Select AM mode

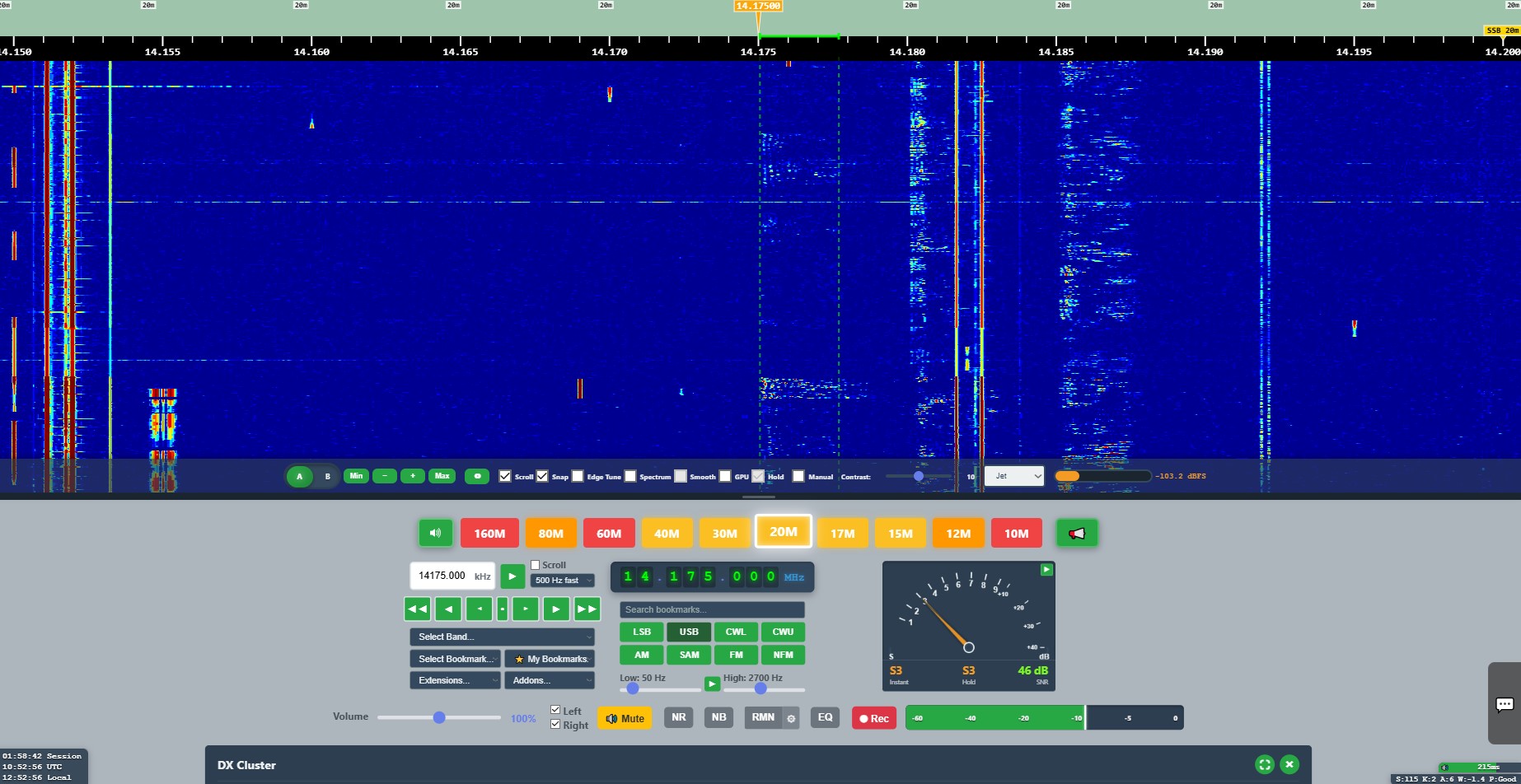(x=642, y=655)
